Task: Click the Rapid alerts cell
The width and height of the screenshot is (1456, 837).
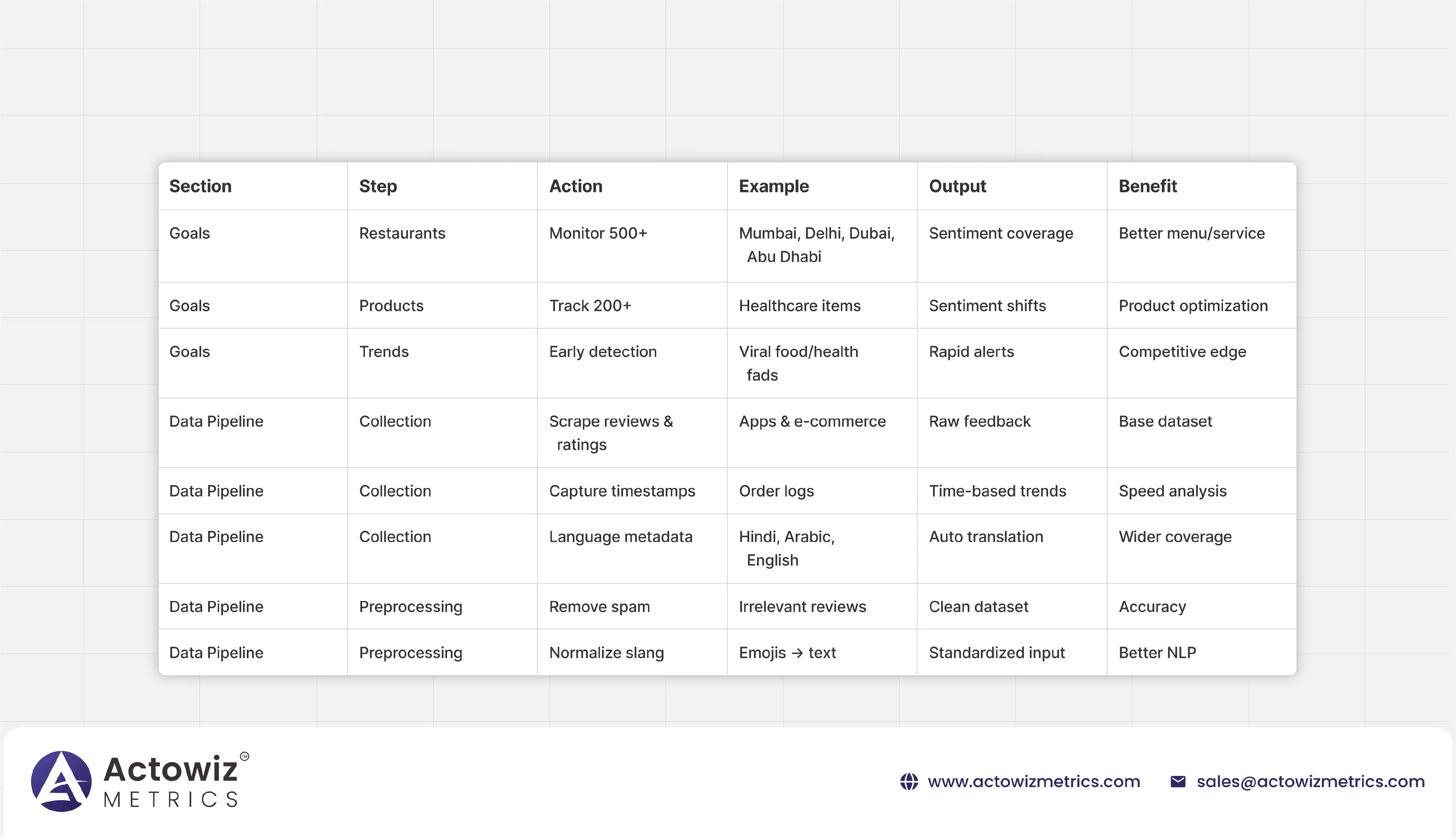Action: coord(971,352)
